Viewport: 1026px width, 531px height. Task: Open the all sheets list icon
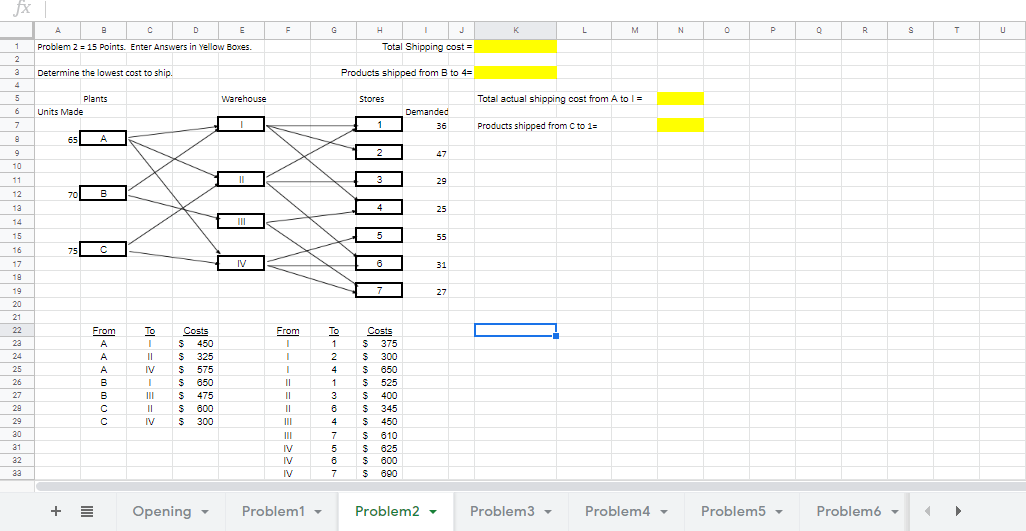(86, 511)
